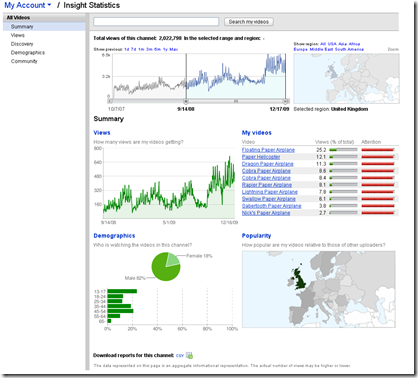Open Nick's Paper Airplane video
Image resolution: width=418 pixels, height=378 pixels.
pyautogui.click(x=266, y=213)
